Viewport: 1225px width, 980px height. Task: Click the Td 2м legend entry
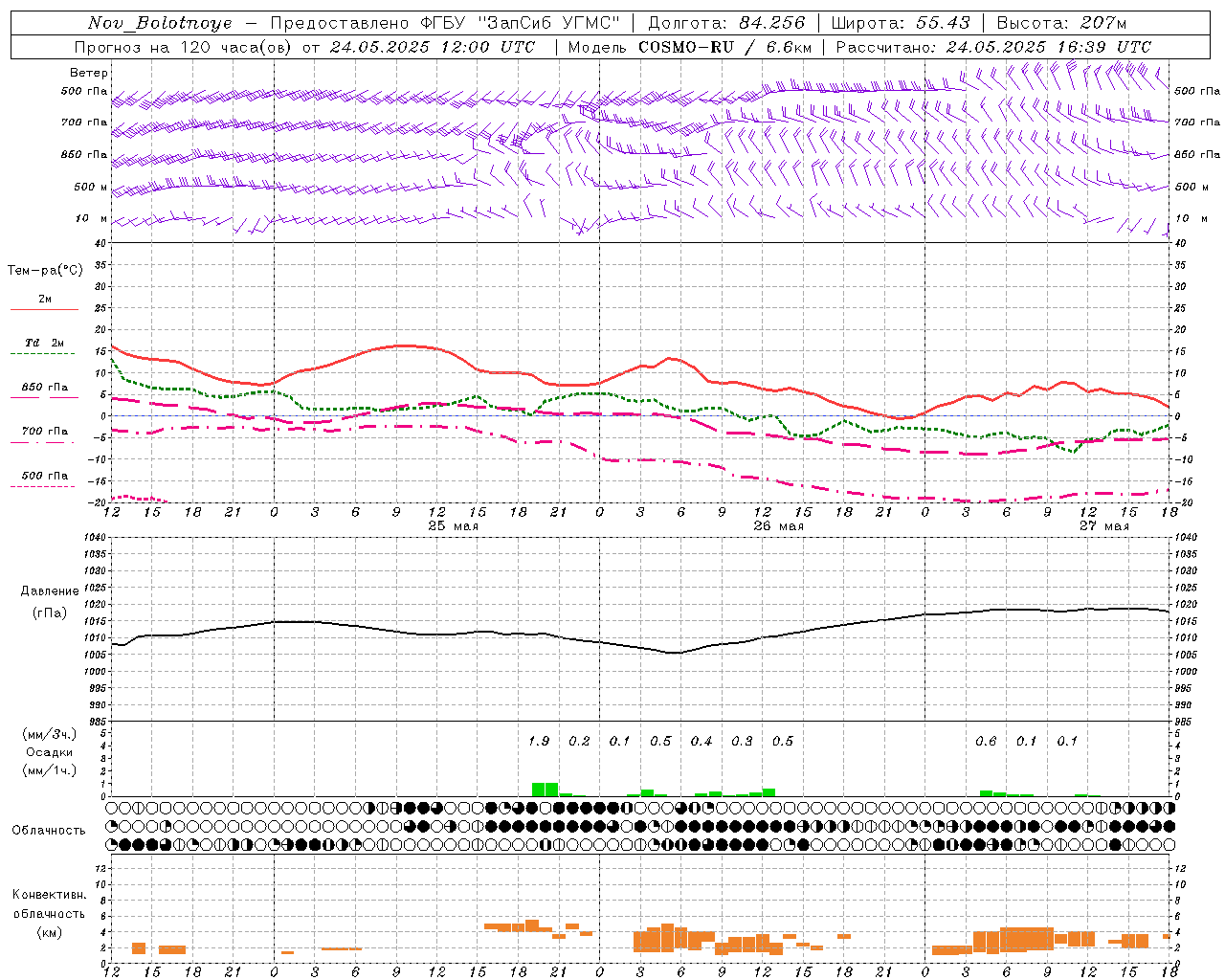tap(44, 343)
